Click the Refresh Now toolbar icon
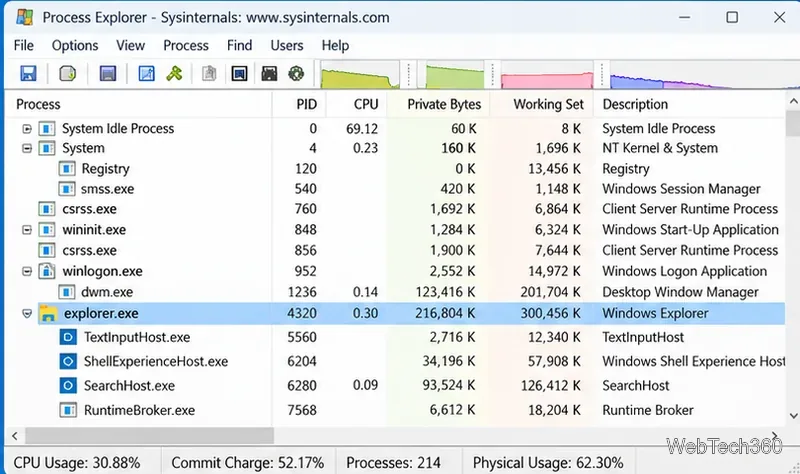This screenshot has height=474, width=800. pyautogui.click(x=67, y=73)
